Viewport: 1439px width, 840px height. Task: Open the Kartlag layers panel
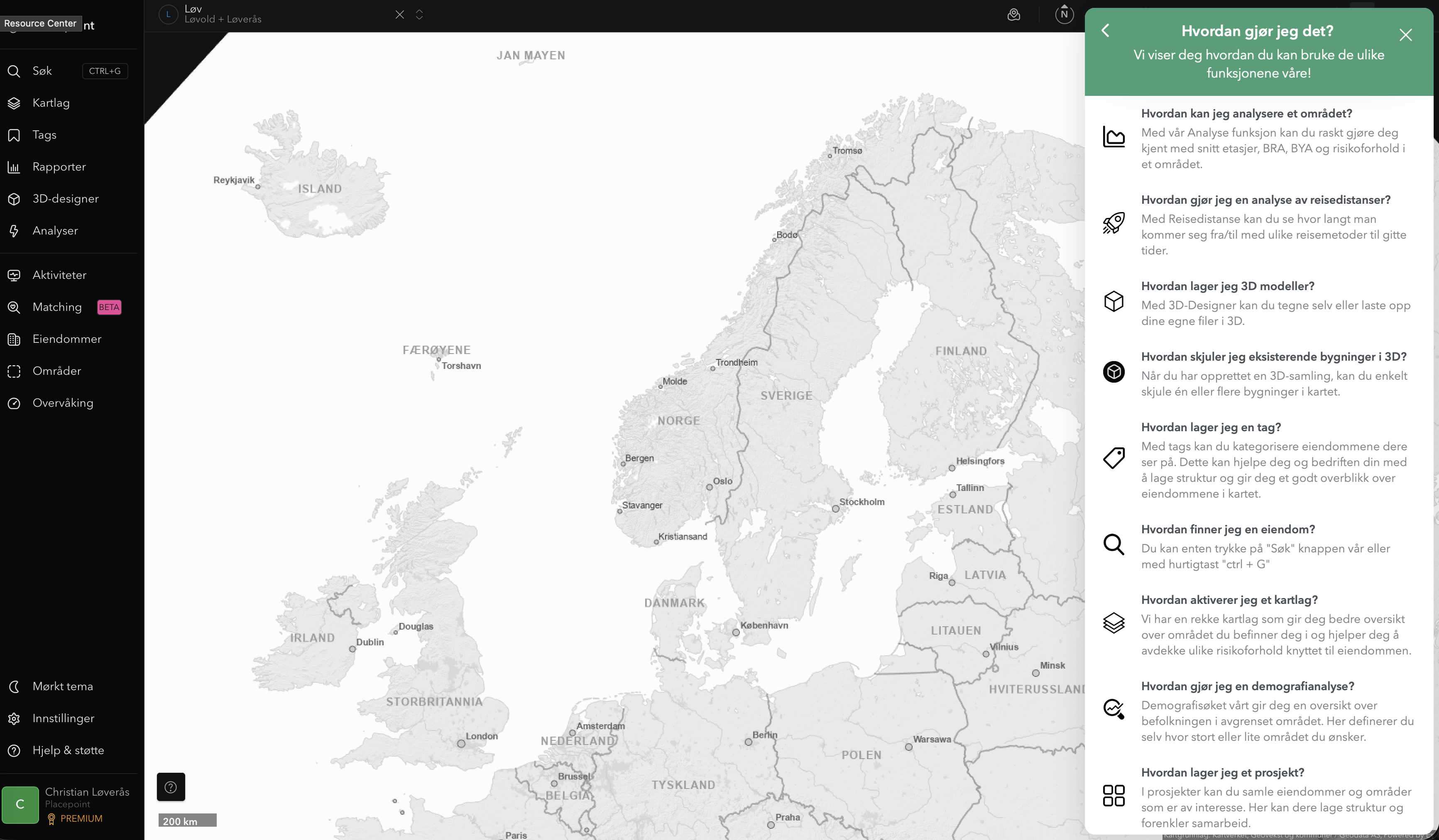[51, 103]
